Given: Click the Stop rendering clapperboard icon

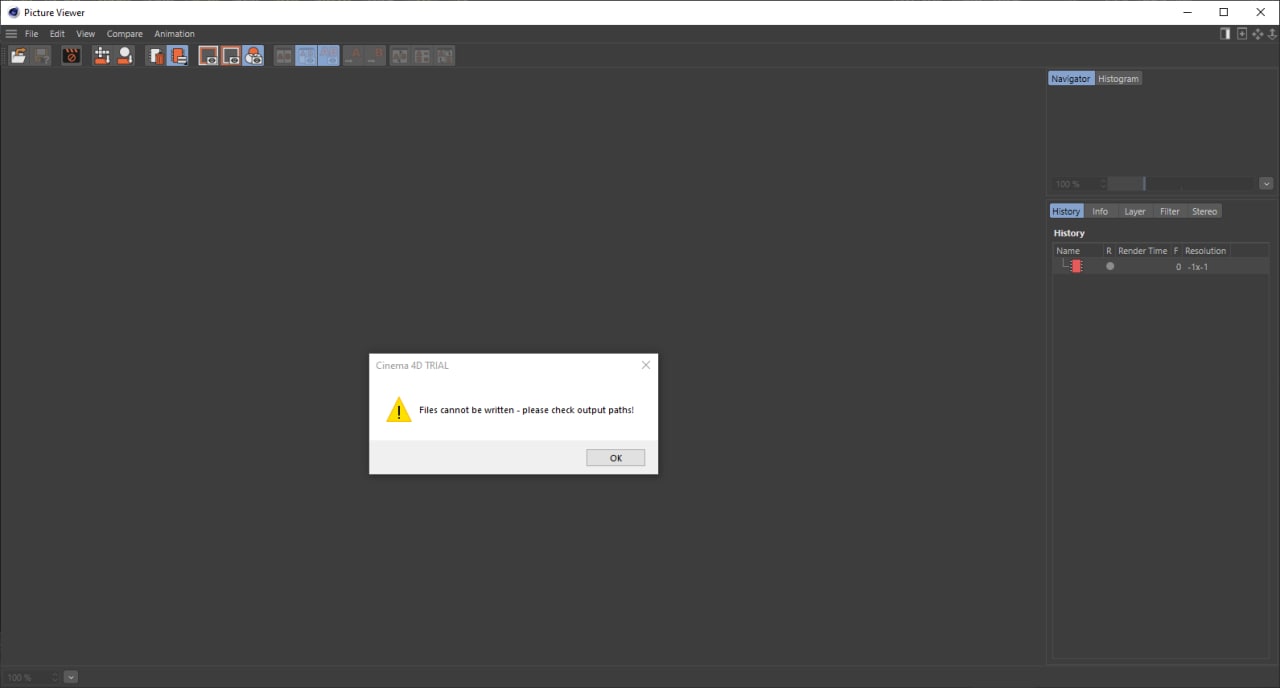Looking at the screenshot, I should click(71, 56).
